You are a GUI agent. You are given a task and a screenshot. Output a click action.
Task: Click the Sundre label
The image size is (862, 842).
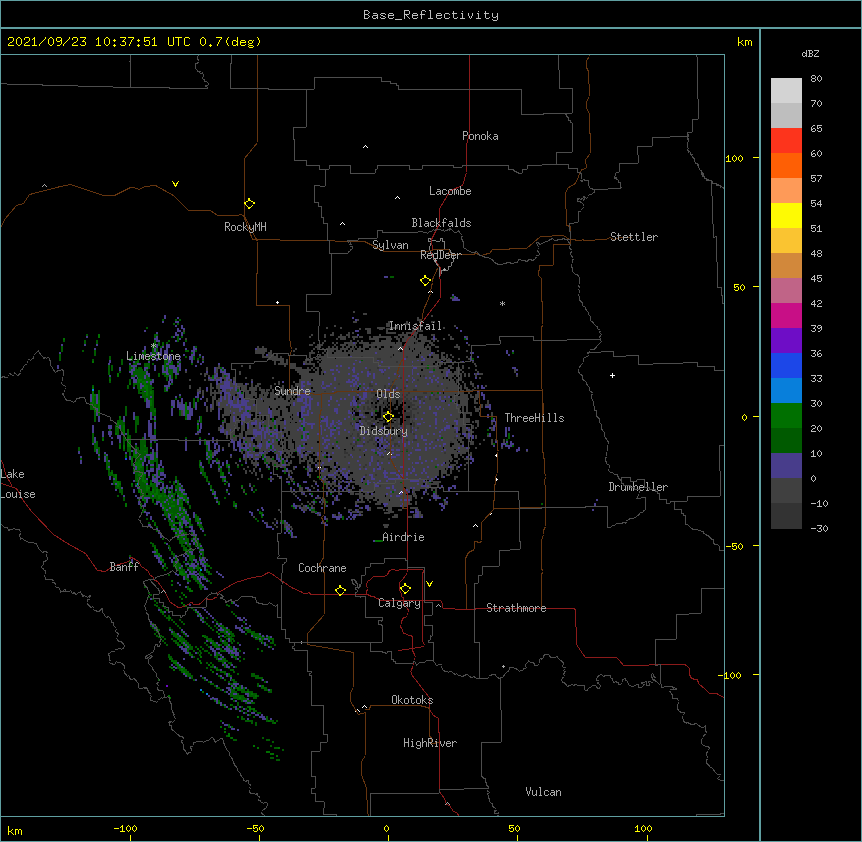click(x=292, y=391)
